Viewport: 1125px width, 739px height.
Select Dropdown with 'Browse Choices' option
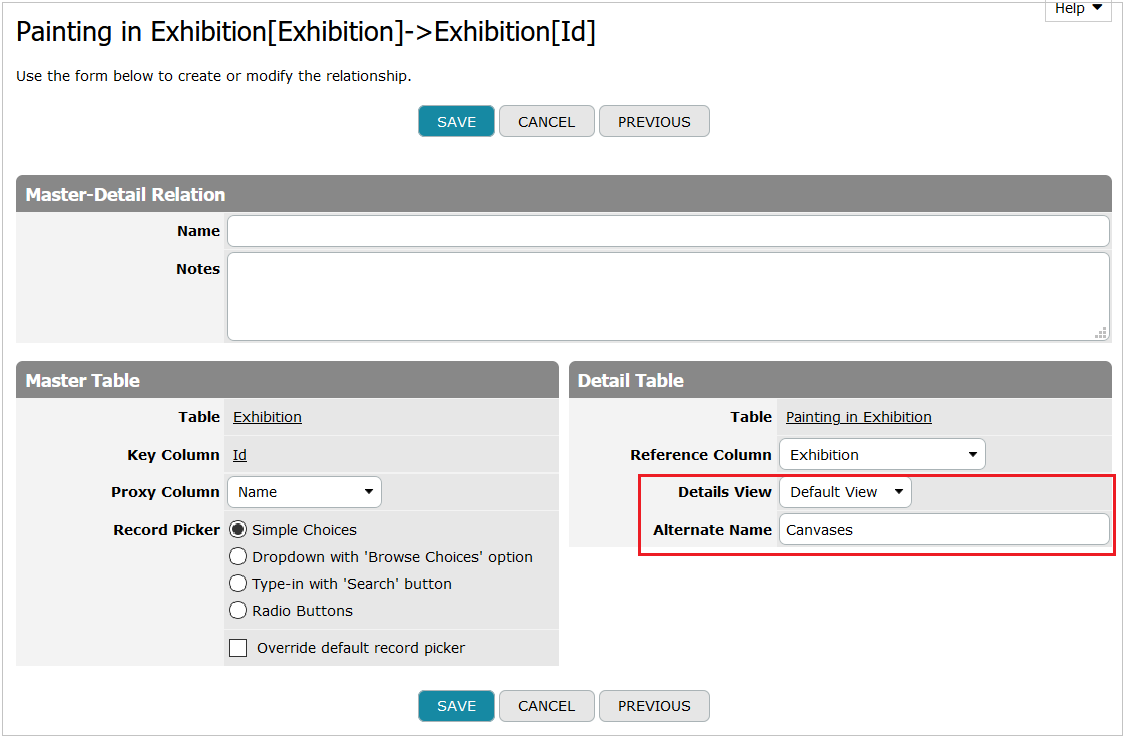click(237, 557)
